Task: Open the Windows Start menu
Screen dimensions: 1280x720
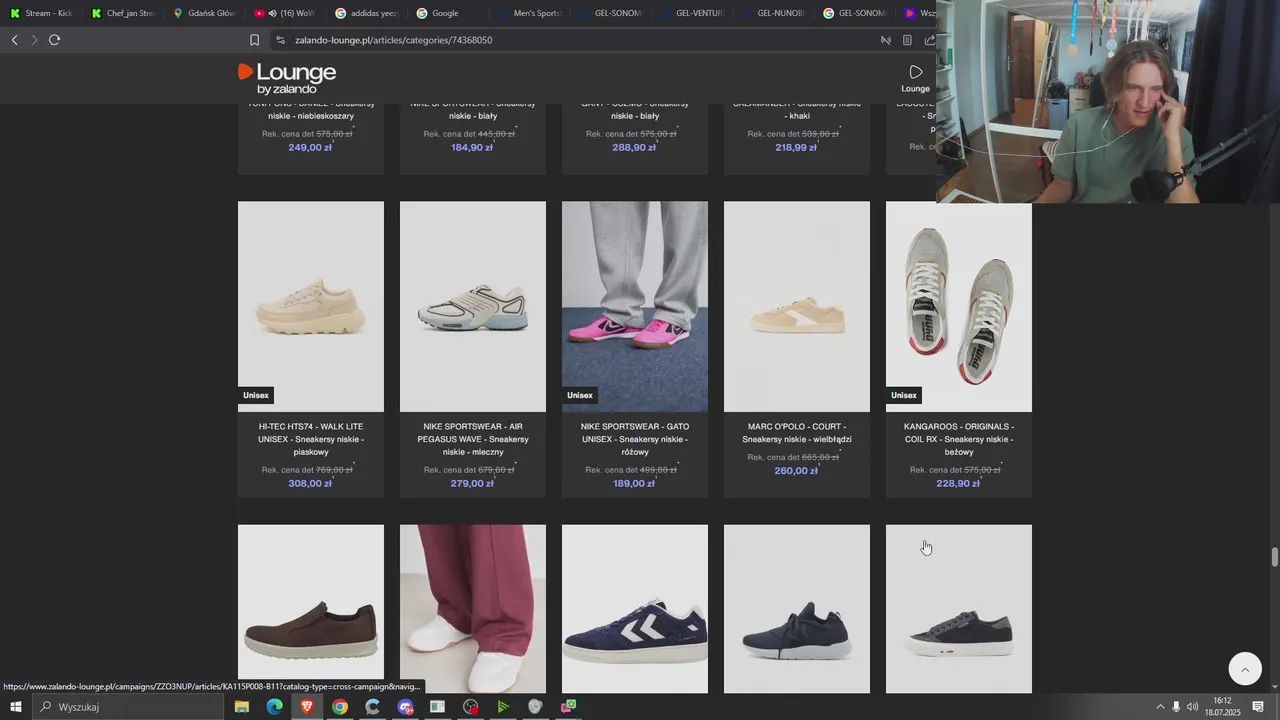Action: (15, 707)
